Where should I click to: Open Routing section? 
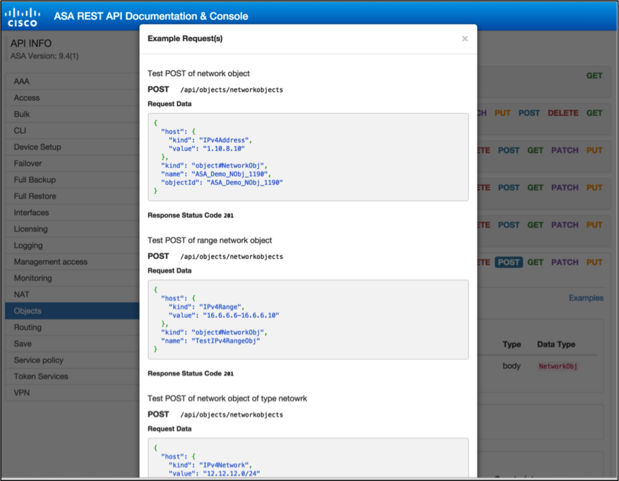click(x=72, y=327)
